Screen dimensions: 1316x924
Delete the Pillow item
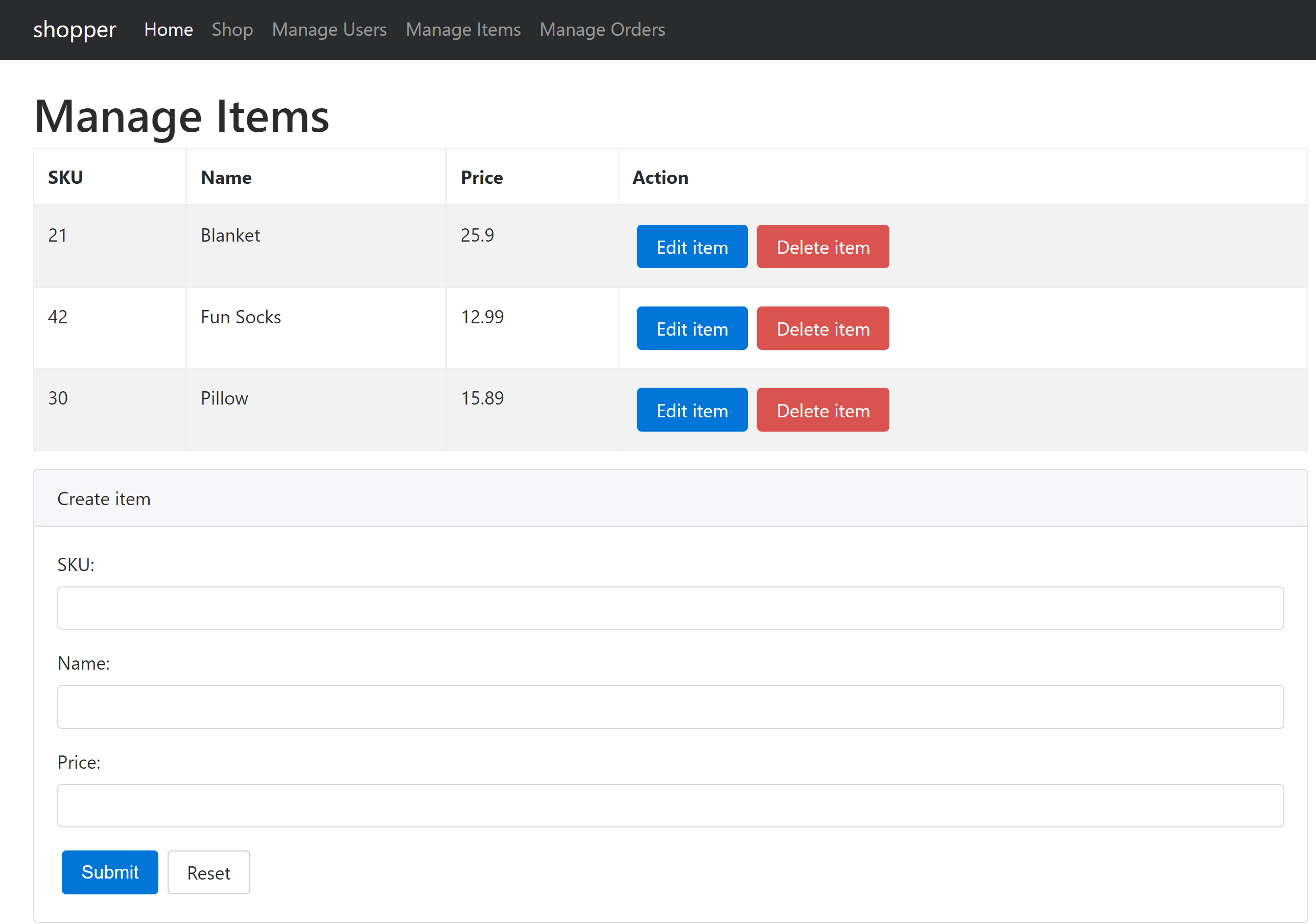point(823,410)
